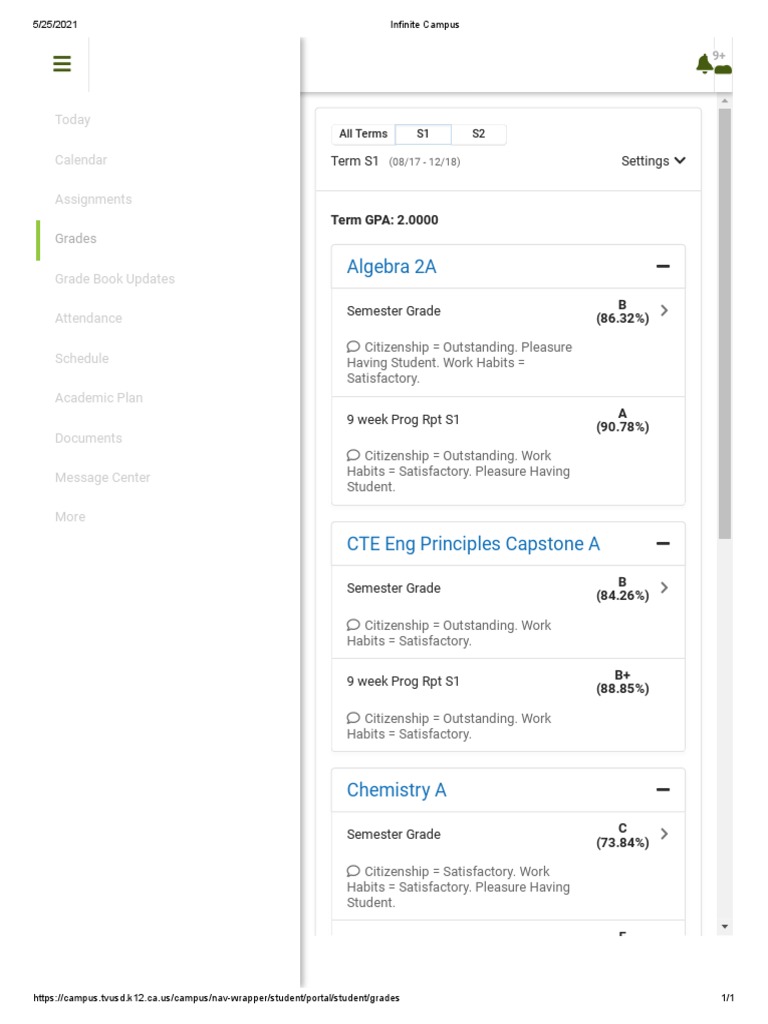Click the Algebra 2A course link
This screenshot has height=1024, width=768.
coord(391,267)
